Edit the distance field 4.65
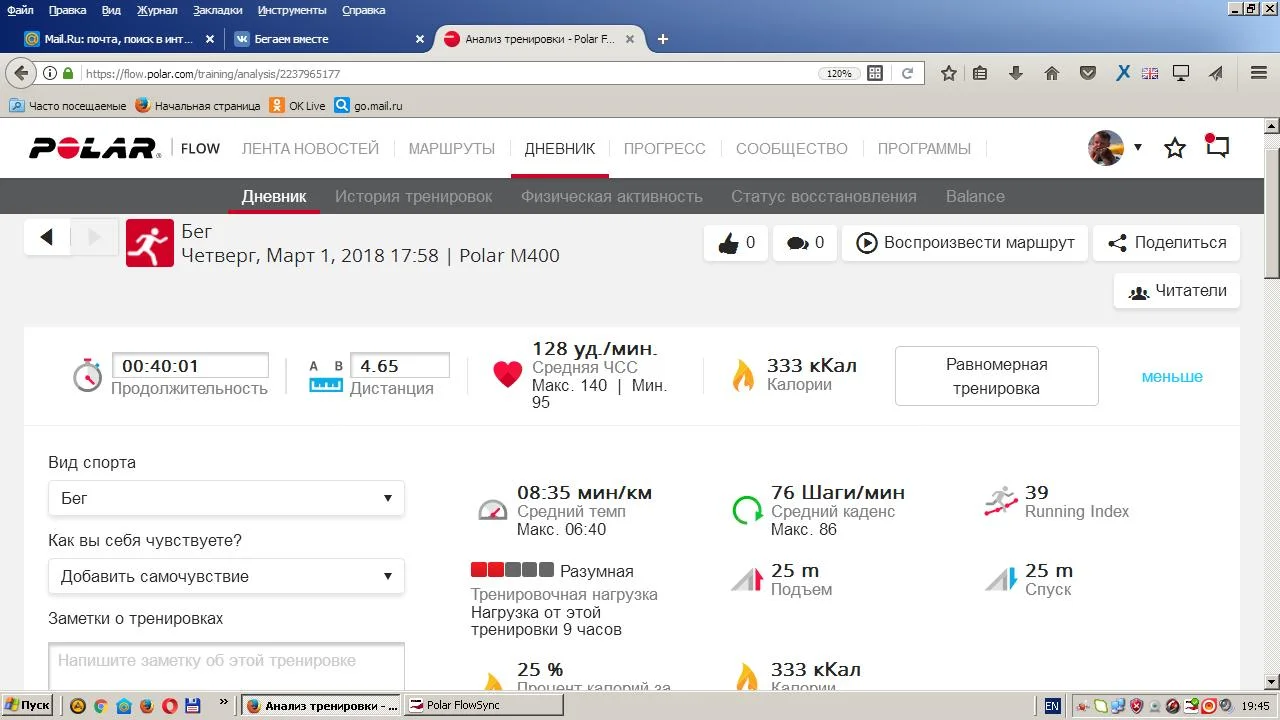The height and width of the screenshot is (720, 1280). 400,366
